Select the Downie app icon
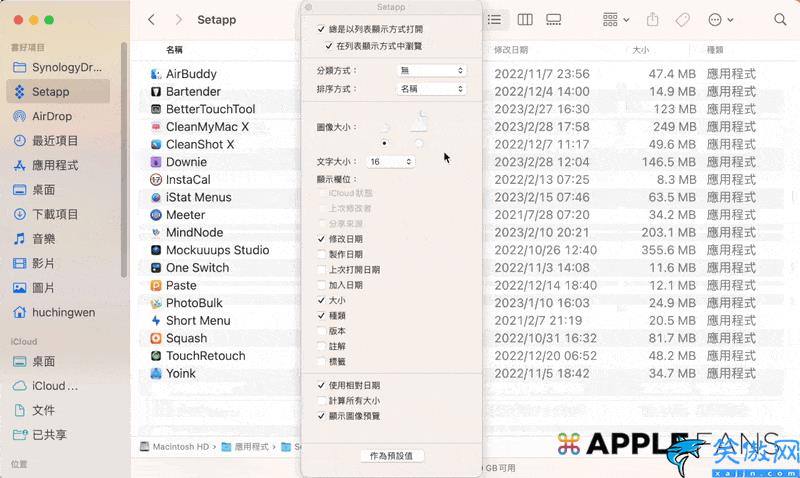The width and height of the screenshot is (800, 478). (156, 162)
